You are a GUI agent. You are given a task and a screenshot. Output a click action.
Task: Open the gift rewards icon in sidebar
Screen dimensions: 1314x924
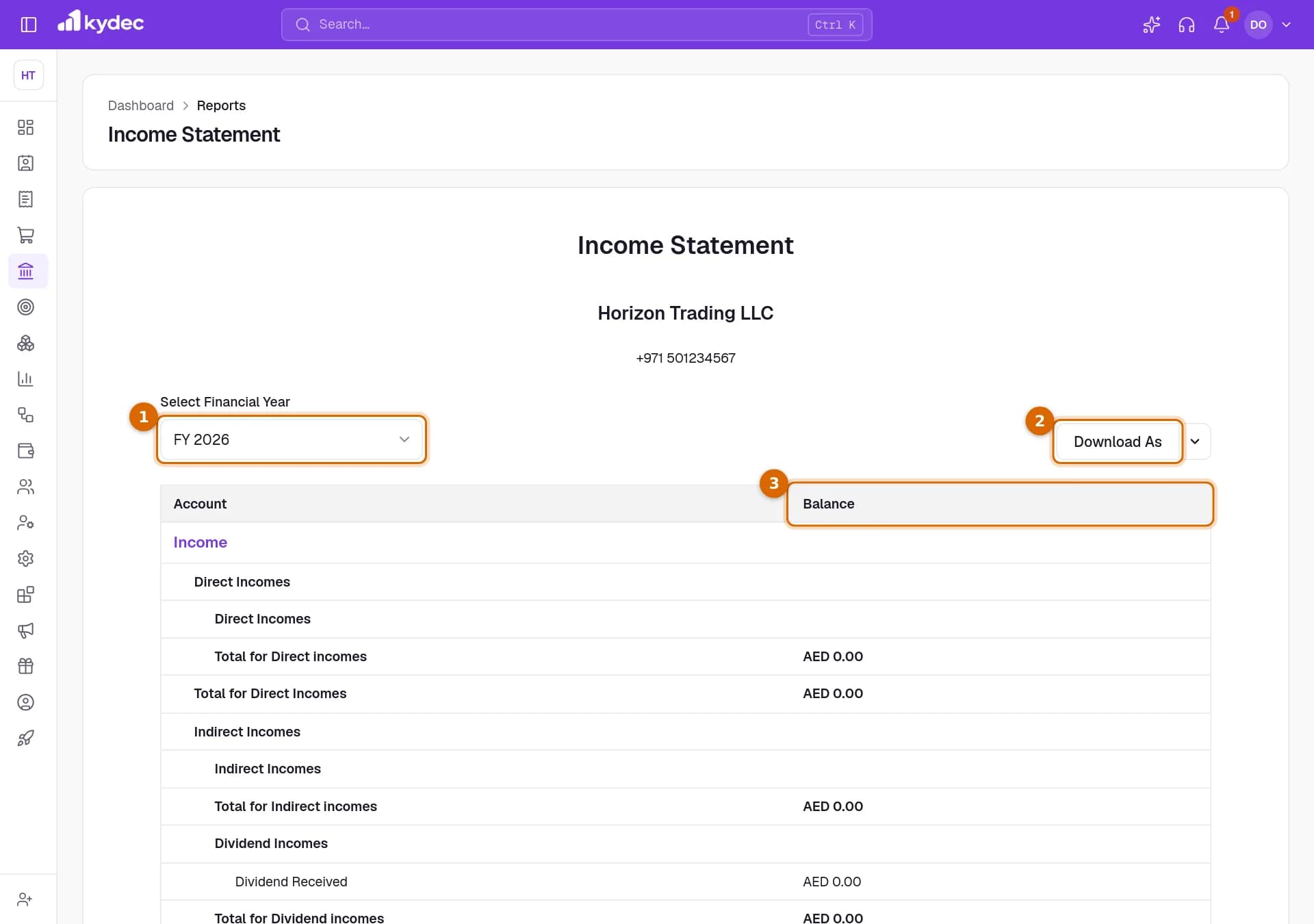pos(25,666)
